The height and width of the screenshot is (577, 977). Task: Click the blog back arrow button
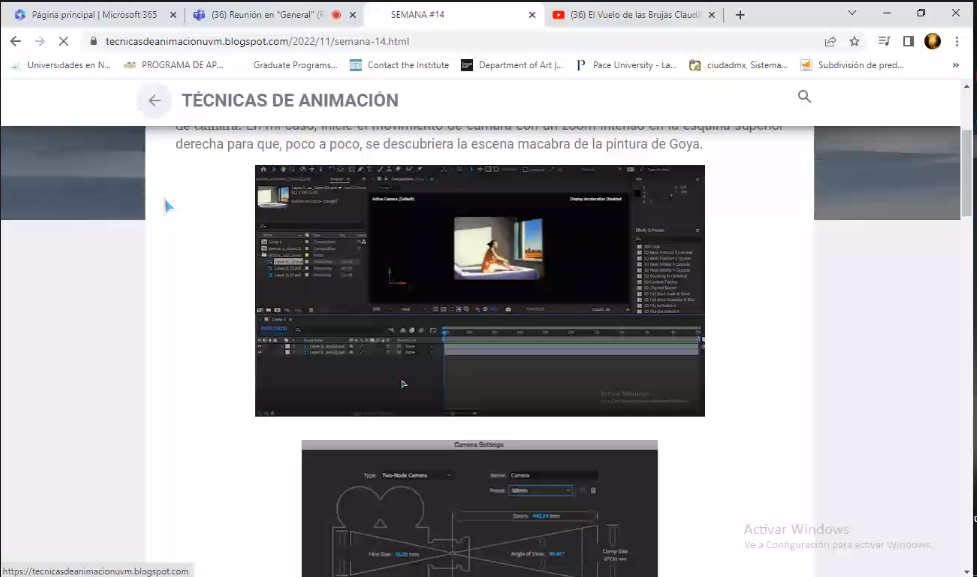click(155, 100)
